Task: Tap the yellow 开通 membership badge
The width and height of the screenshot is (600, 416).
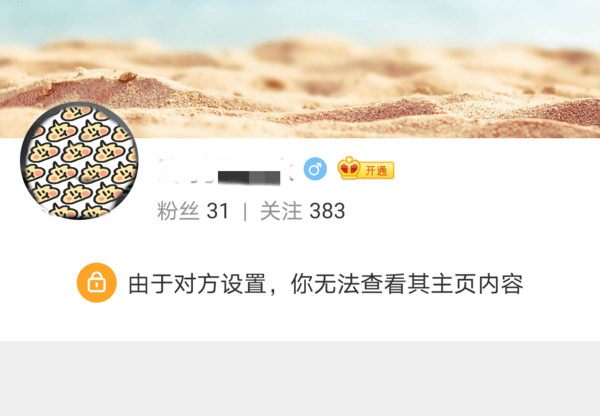Action: (x=377, y=170)
